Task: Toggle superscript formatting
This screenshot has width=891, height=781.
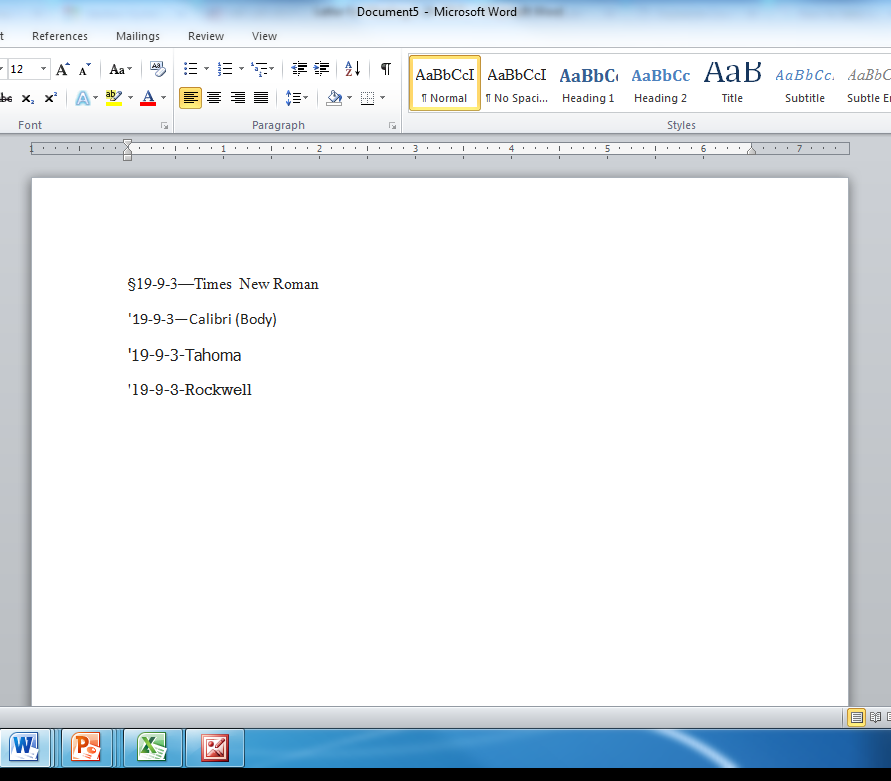Action: pos(51,98)
